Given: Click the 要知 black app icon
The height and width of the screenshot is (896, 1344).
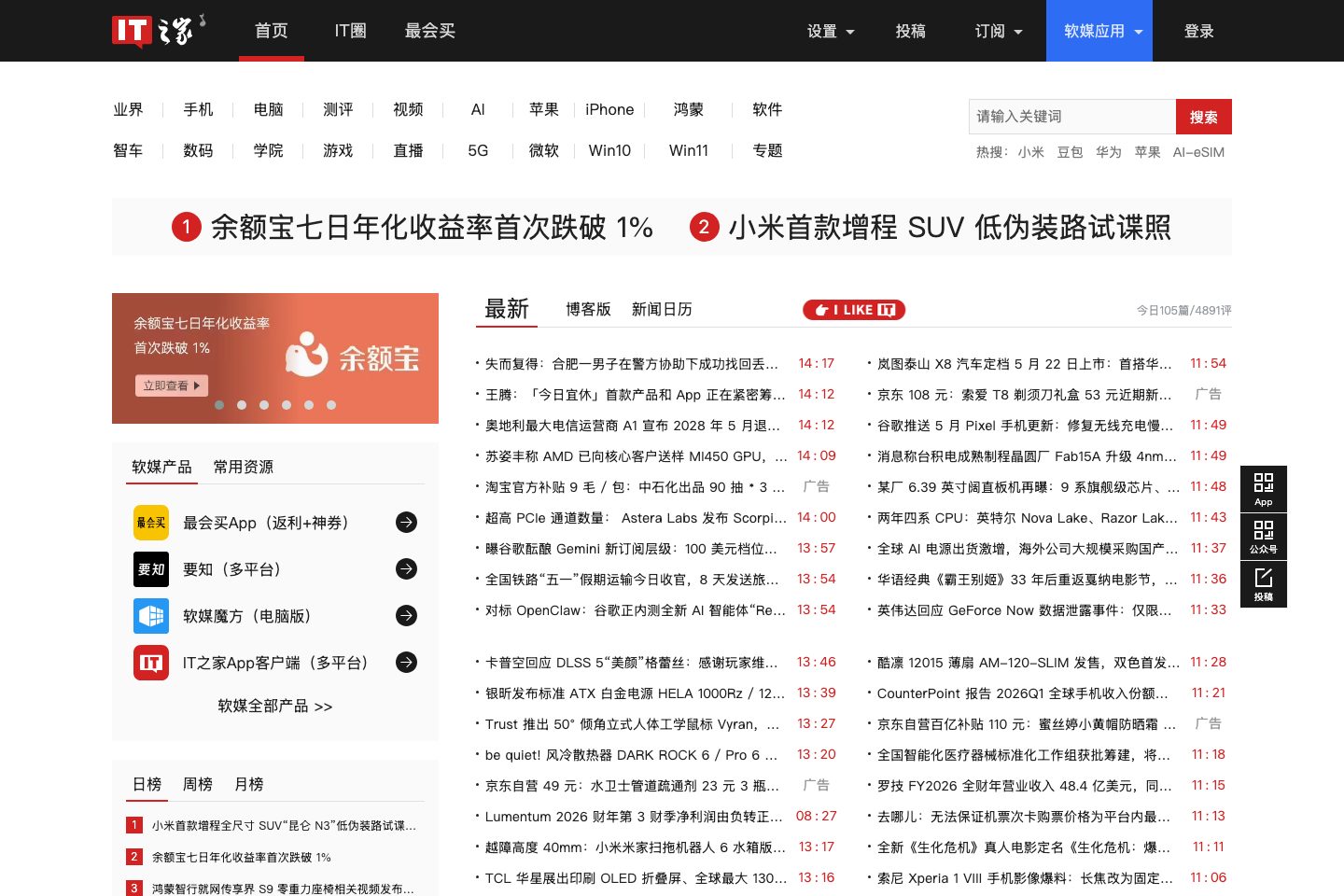Looking at the screenshot, I should (151, 569).
